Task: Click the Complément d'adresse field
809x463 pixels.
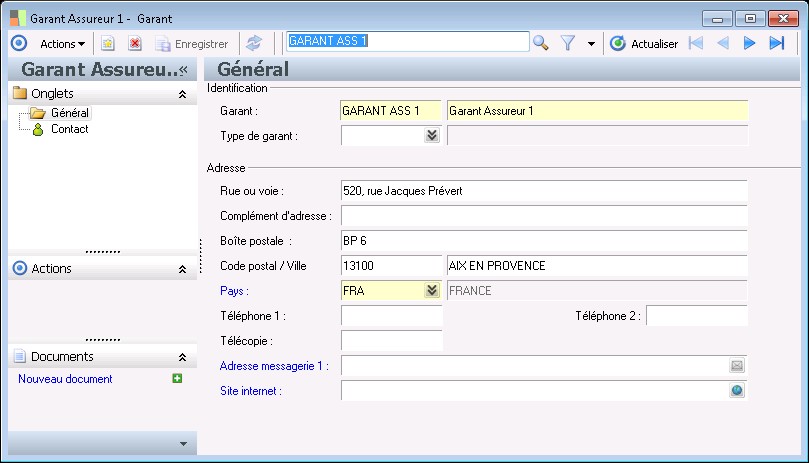Action: click(x=544, y=216)
